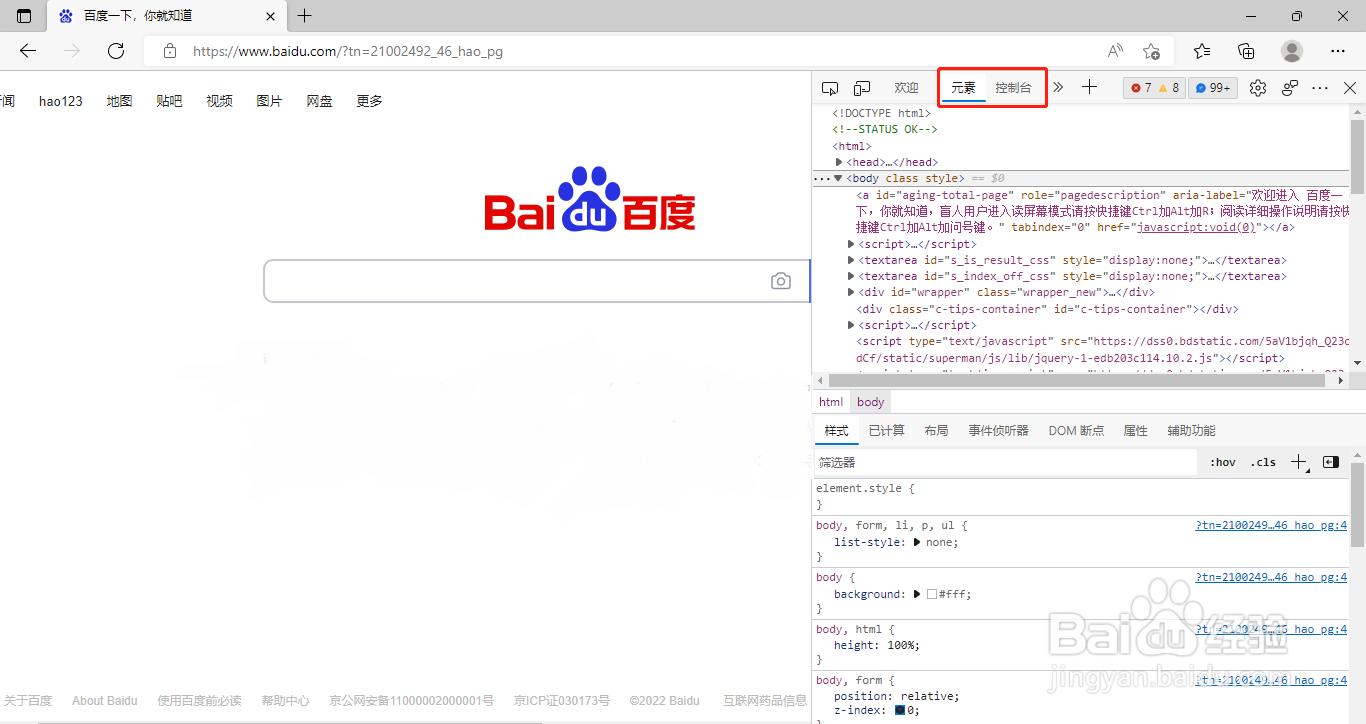Add page to favorites star-plus icon
The height and width of the screenshot is (724, 1366).
coord(1151,51)
